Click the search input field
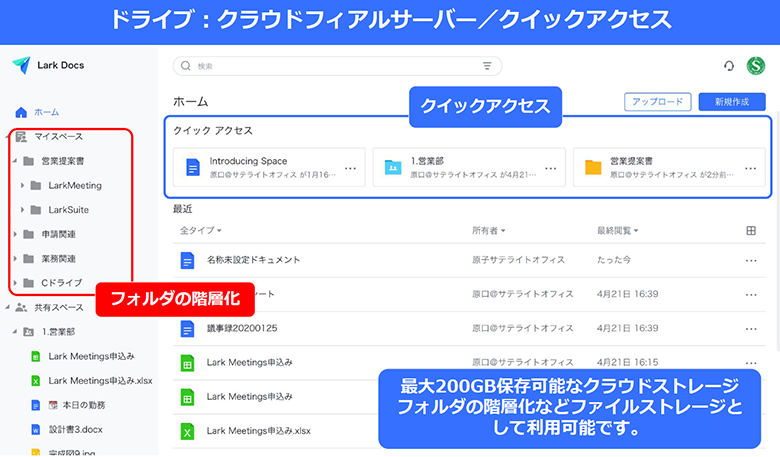Viewport: 780px width, 457px height. [337, 66]
